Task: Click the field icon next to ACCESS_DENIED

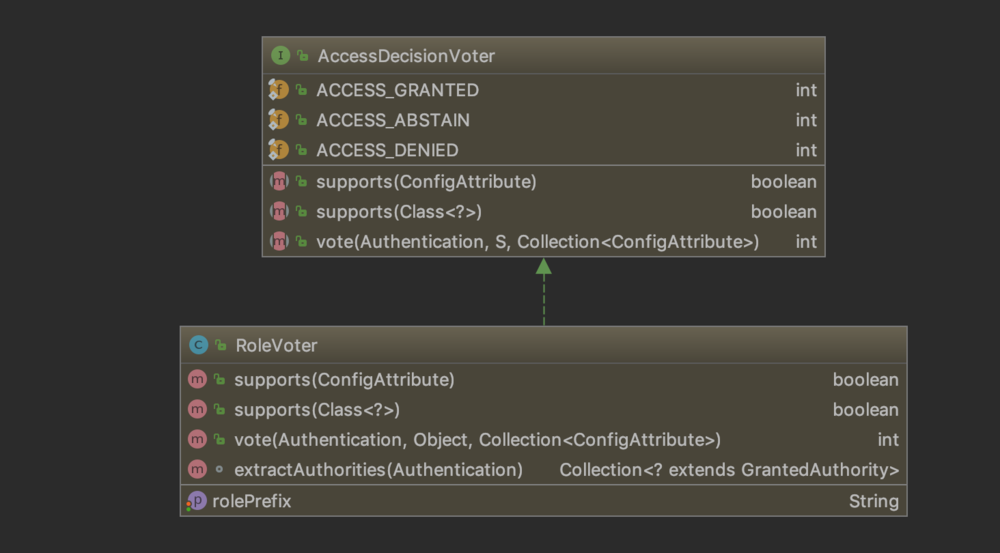Action: pyautogui.click(x=279, y=150)
